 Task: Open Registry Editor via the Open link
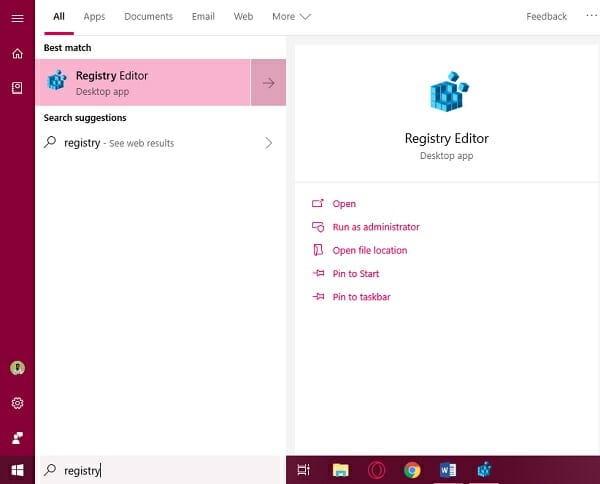(x=344, y=204)
